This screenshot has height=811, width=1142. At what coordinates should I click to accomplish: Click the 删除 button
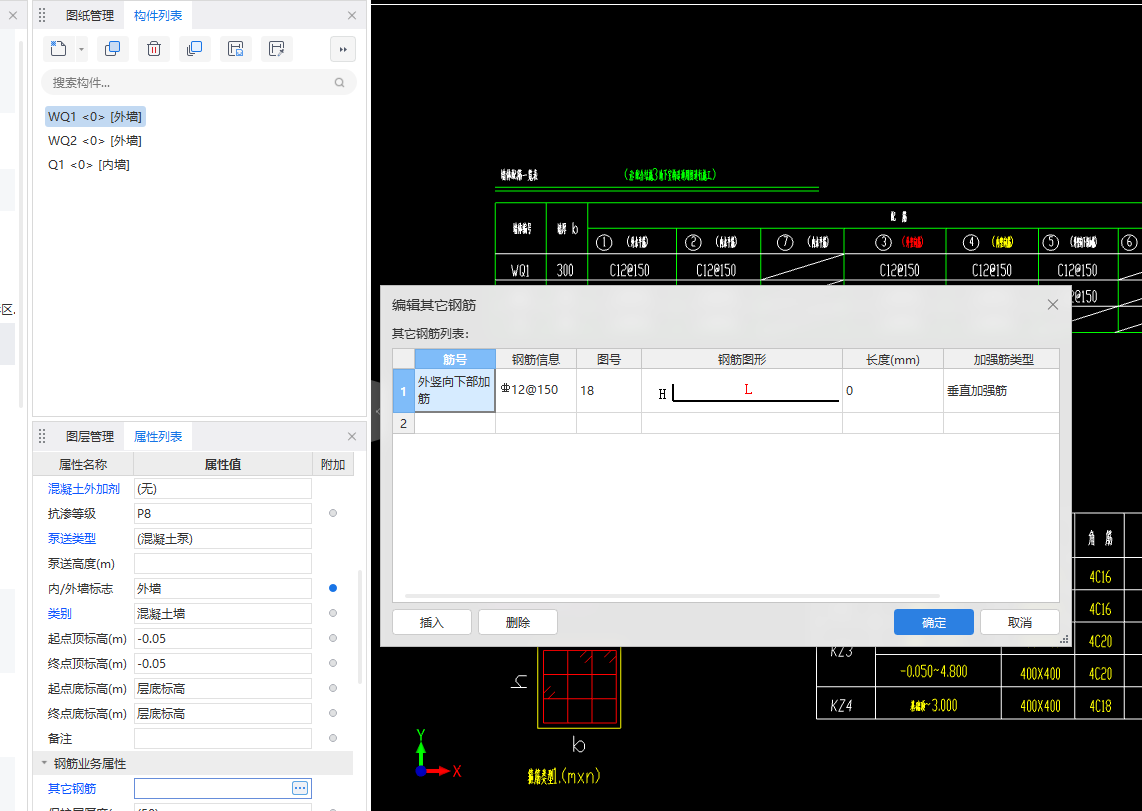coord(518,622)
